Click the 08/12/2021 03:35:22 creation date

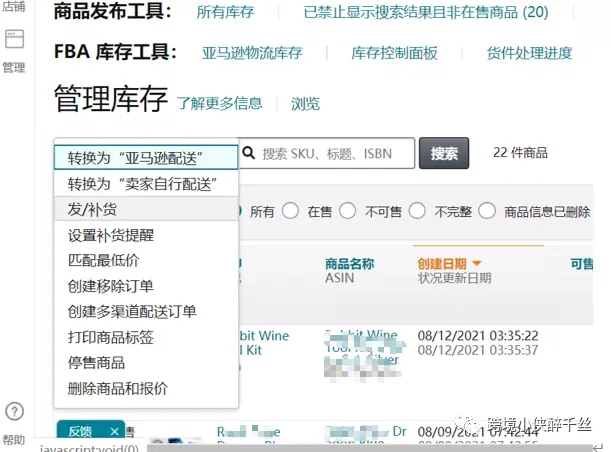pyautogui.click(x=478, y=335)
